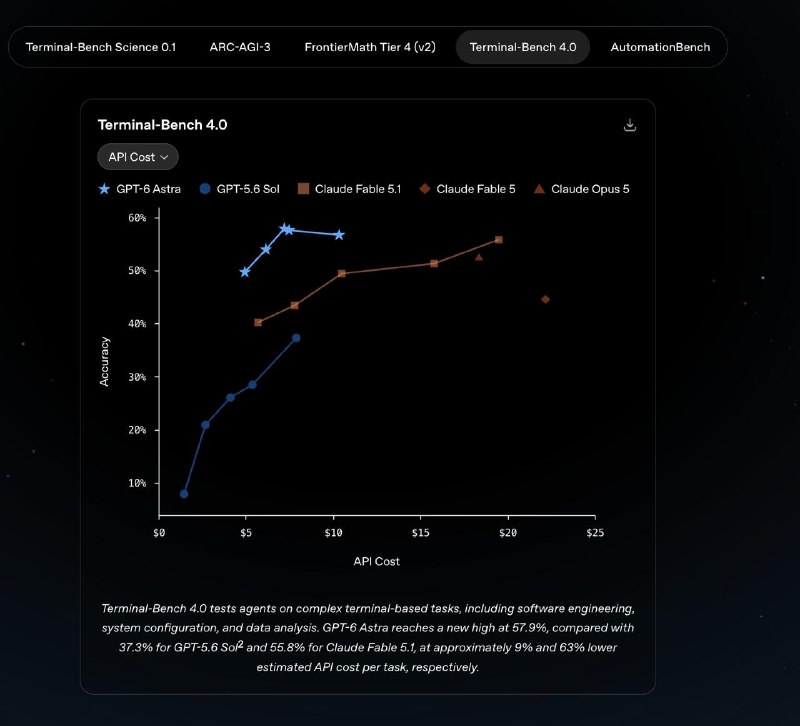The image size is (800, 726).
Task: Open the FrontierMath Tier 4 (v2) tab
Action: click(x=370, y=47)
